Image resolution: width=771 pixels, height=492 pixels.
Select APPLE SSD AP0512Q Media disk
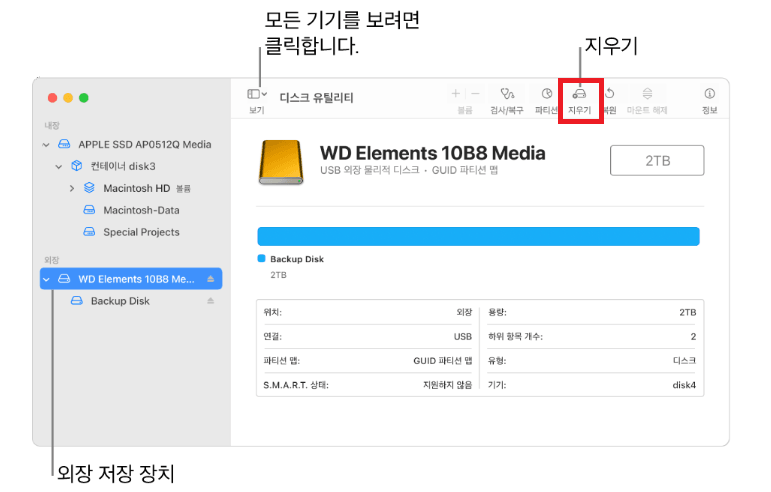point(145,145)
